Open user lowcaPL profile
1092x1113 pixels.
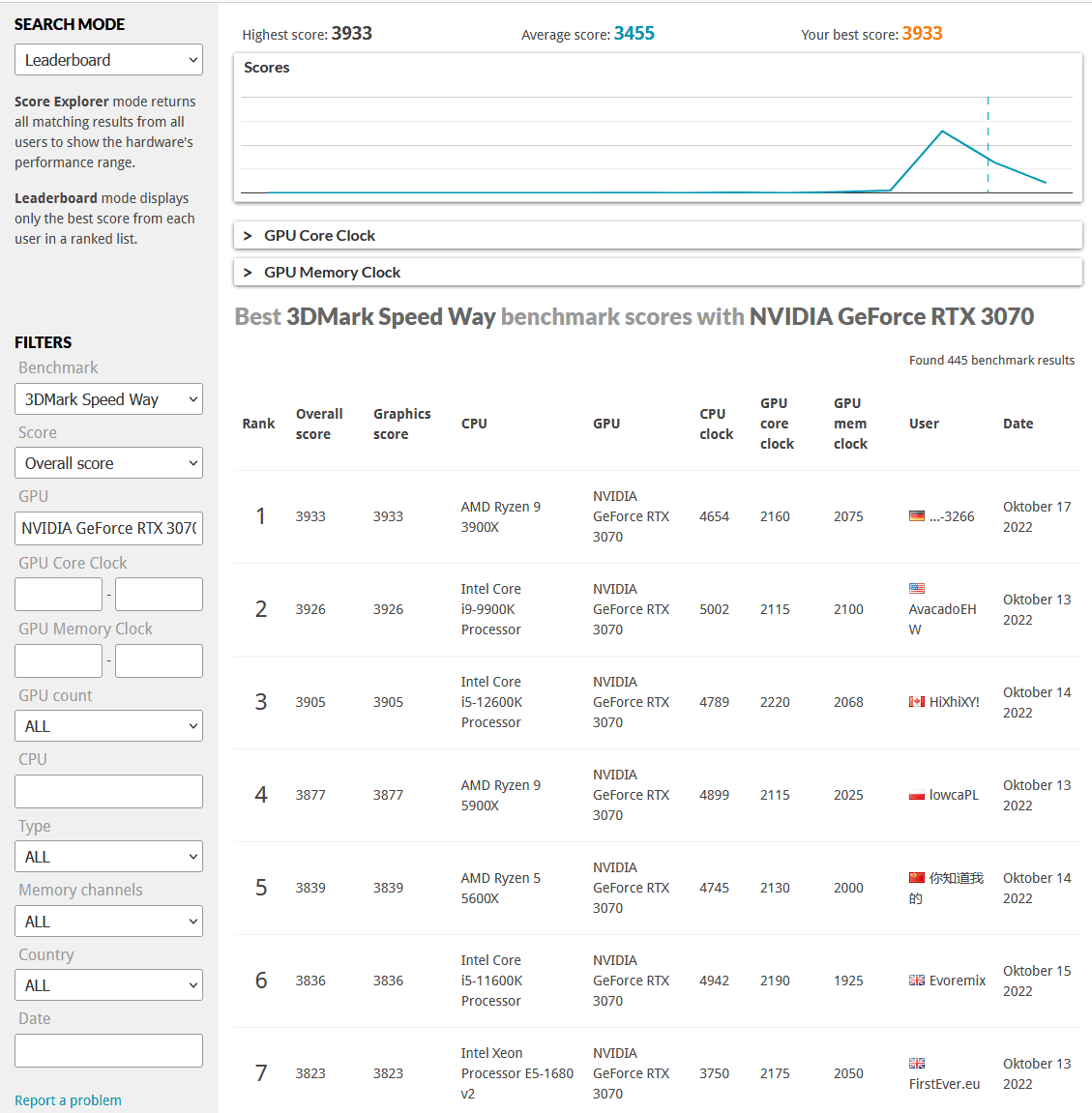[954, 795]
